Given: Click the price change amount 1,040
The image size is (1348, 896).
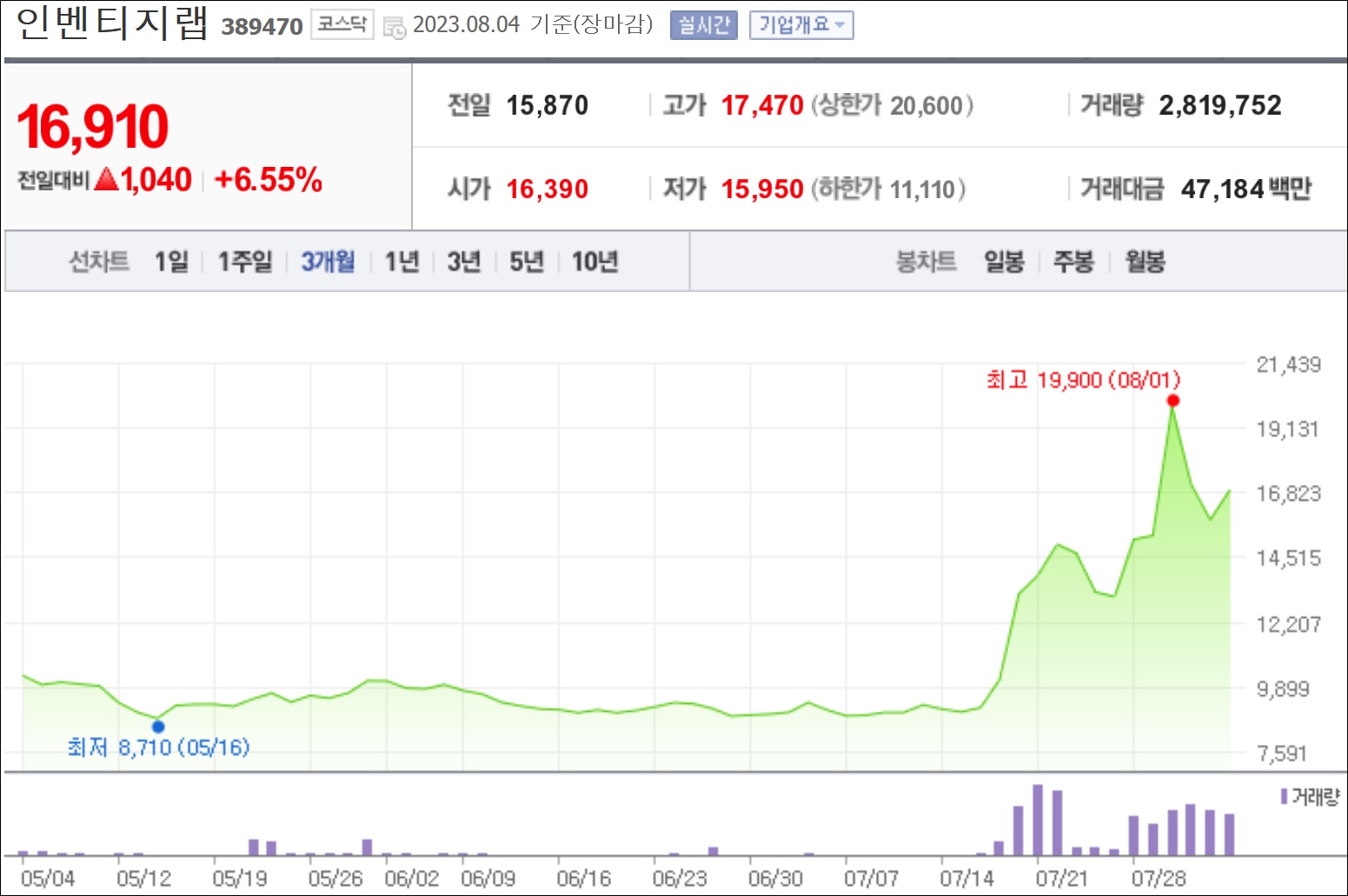Looking at the screenshot, I should pos(156,180).
